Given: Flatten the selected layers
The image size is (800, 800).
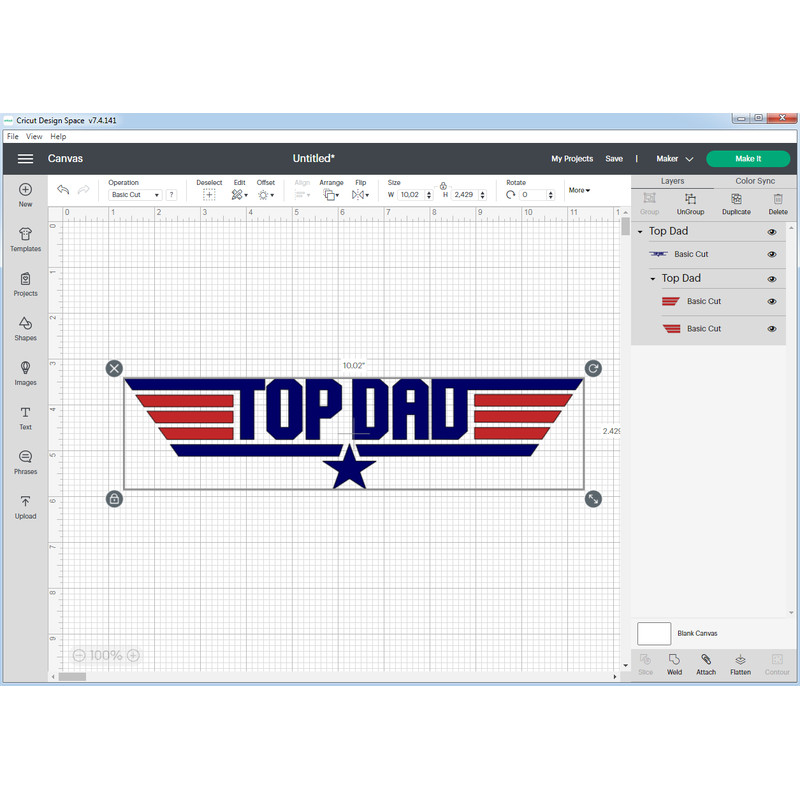Looking at the screenshot, I should [740, 663].
